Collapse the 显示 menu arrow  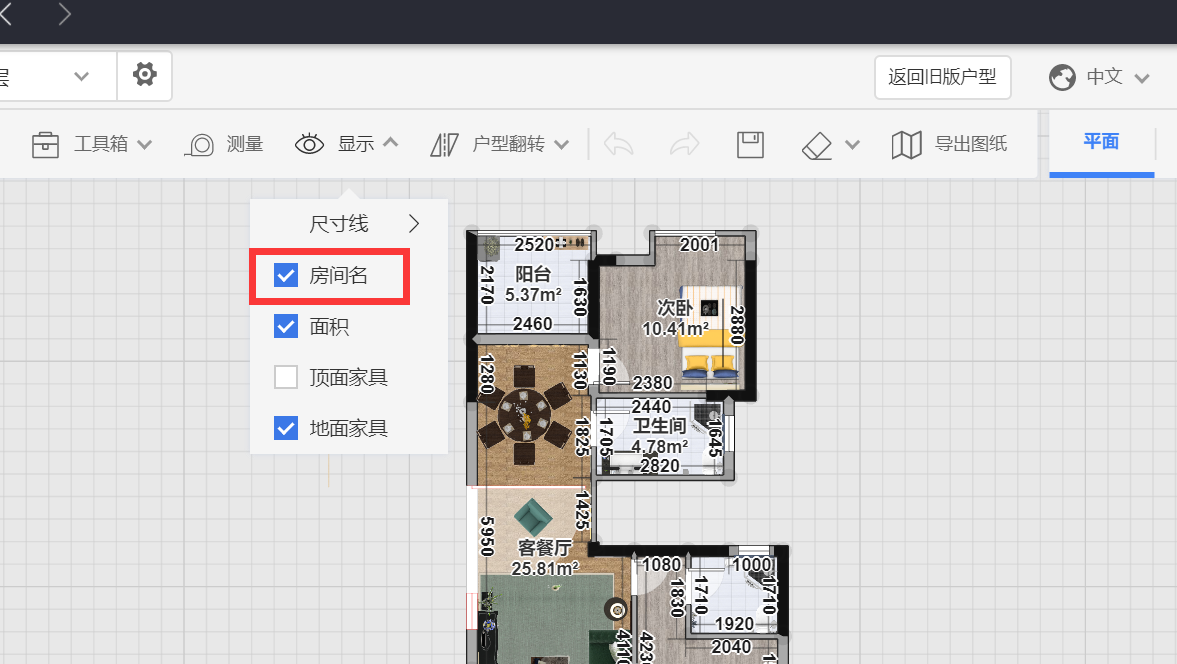point(390,142)
